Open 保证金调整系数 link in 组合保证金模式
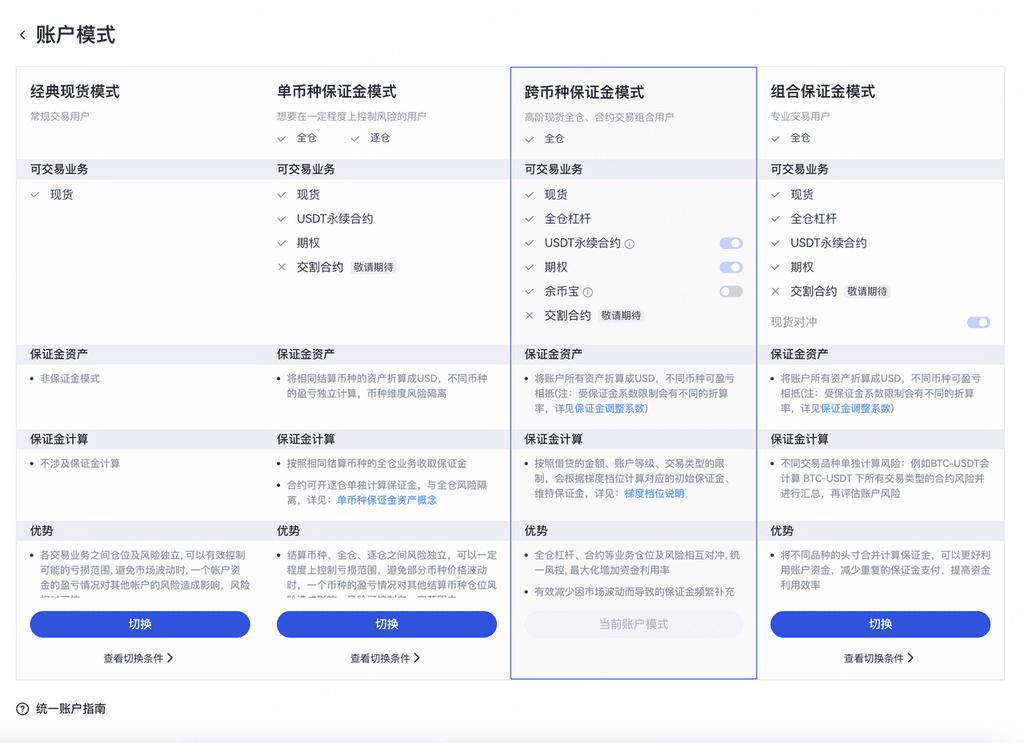1024x743 pixels. point(856,408)
